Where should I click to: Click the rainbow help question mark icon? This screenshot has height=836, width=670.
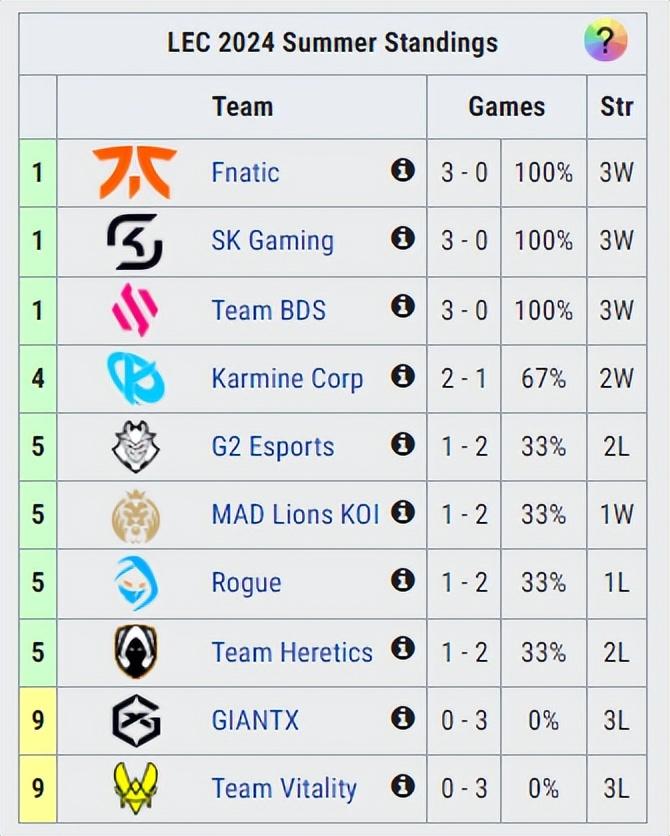605,42
